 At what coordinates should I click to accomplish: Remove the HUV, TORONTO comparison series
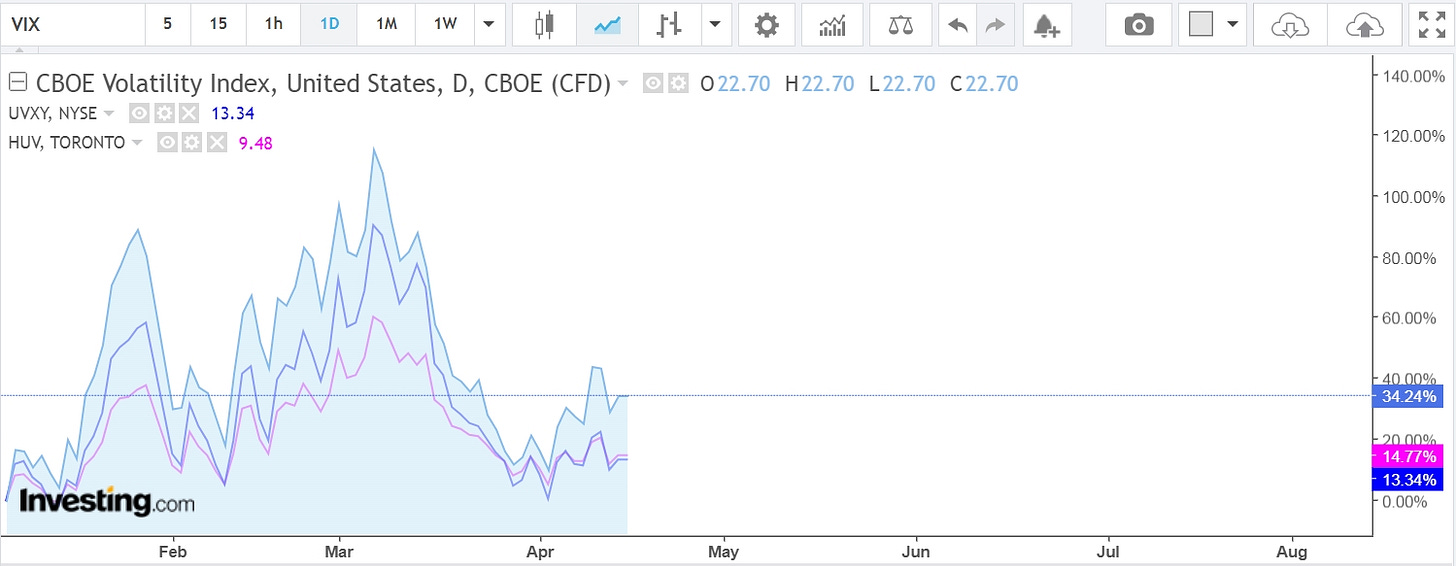point(215,143)
